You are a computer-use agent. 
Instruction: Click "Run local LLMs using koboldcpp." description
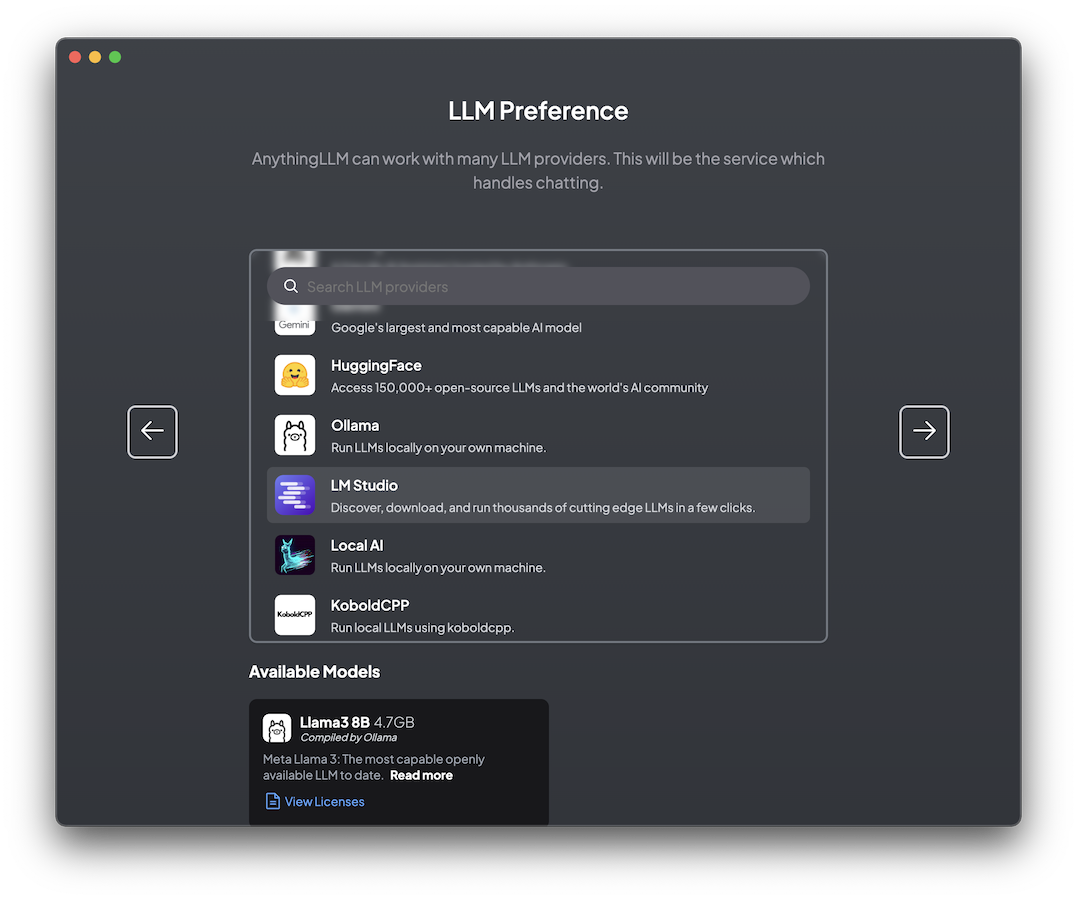422,627
